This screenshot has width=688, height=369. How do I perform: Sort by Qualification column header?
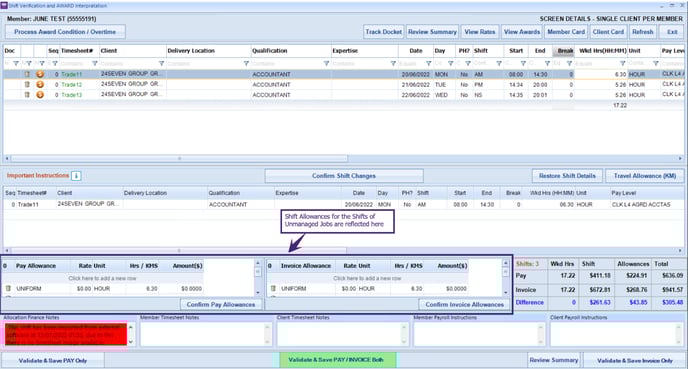pos(291,51)
